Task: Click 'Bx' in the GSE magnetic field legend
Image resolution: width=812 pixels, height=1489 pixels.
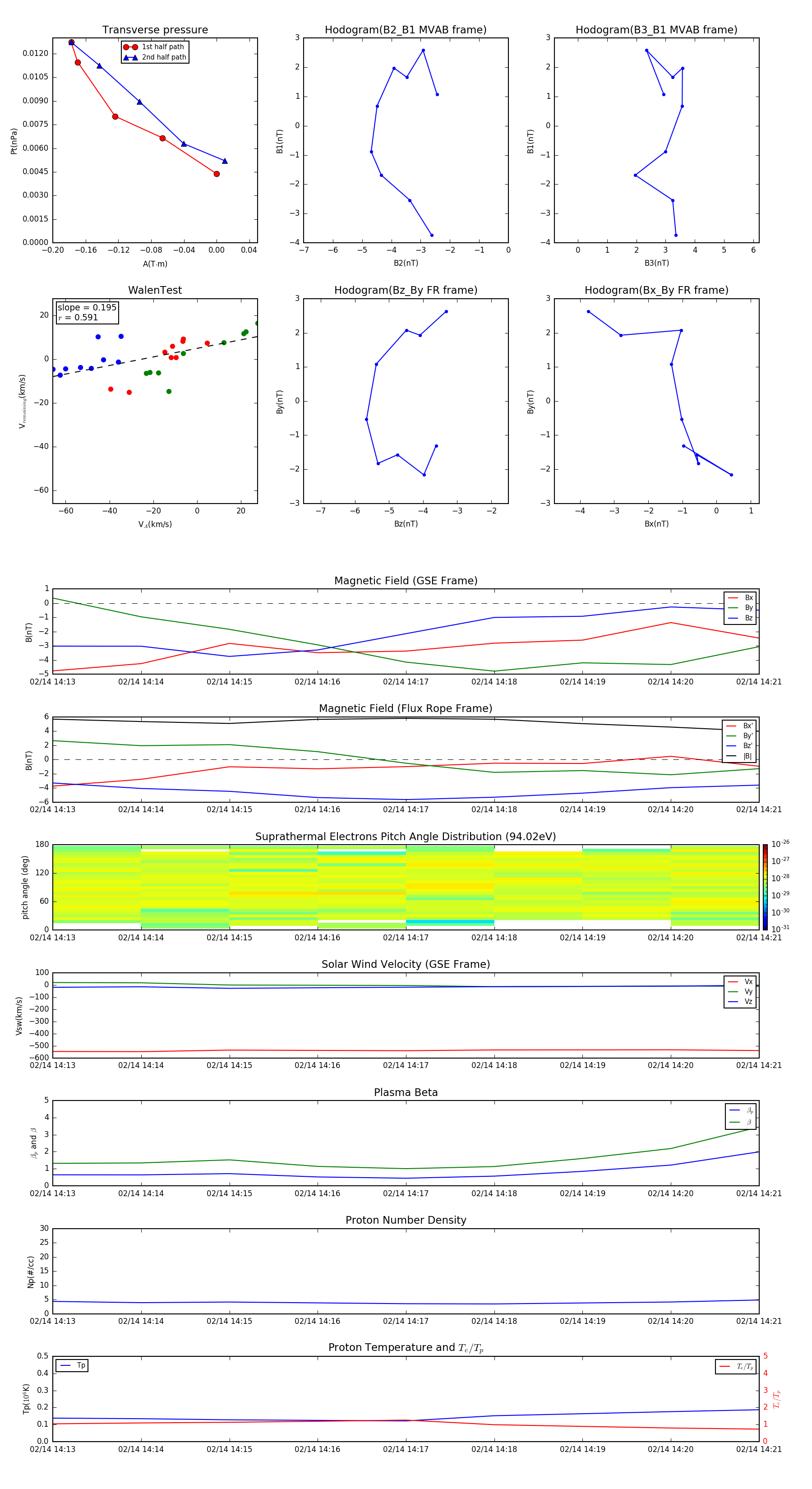Action: point(740,598)
